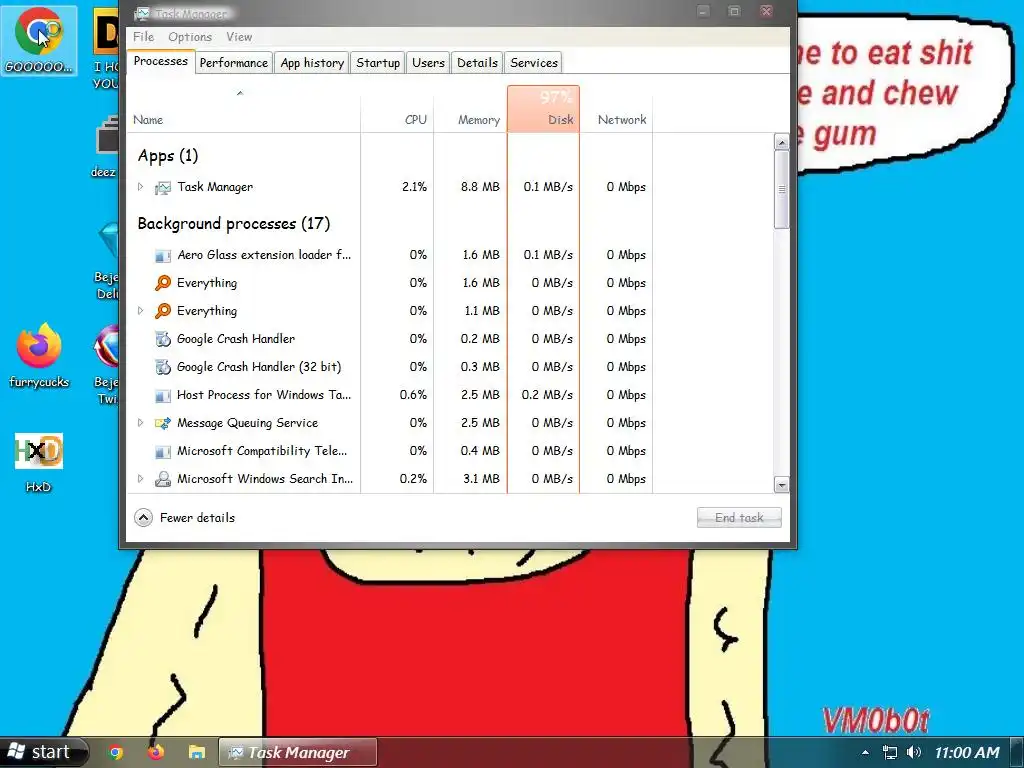1024x768 pixels.
Task: Open the deez desktop icon
Action: tap(108, 136)
